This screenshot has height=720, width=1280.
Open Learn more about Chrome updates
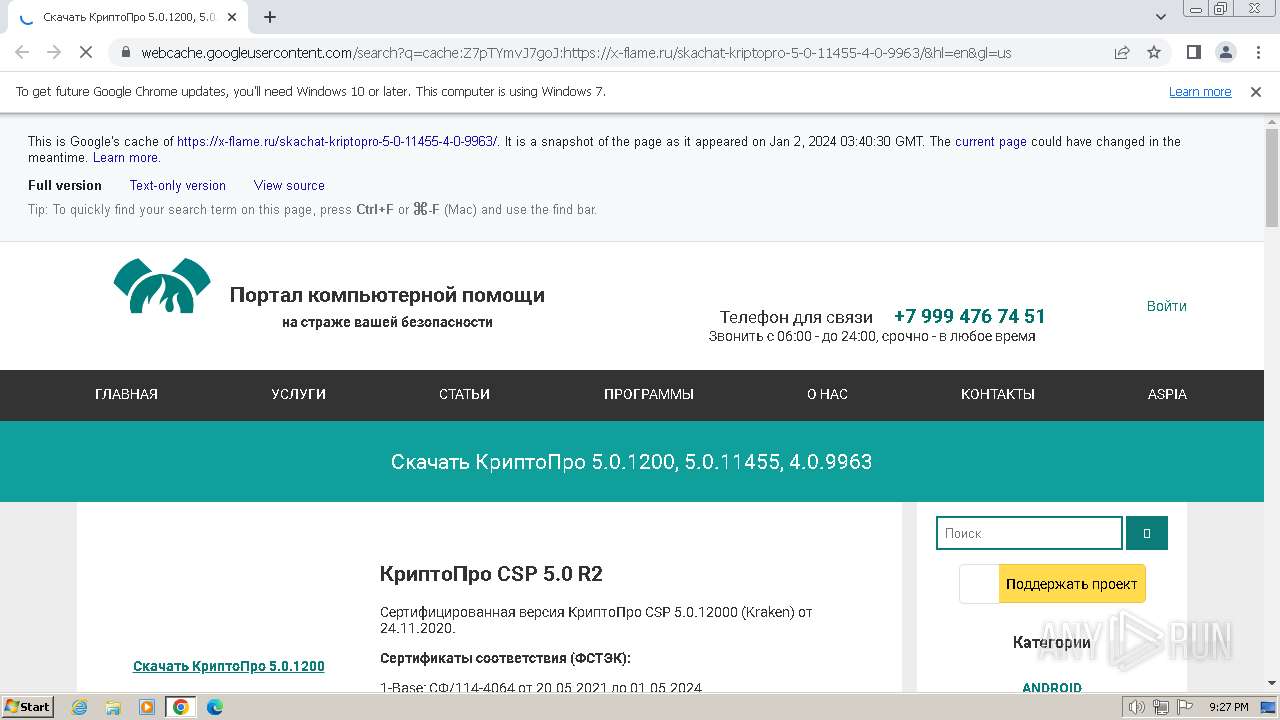[x=1200, y=92]
